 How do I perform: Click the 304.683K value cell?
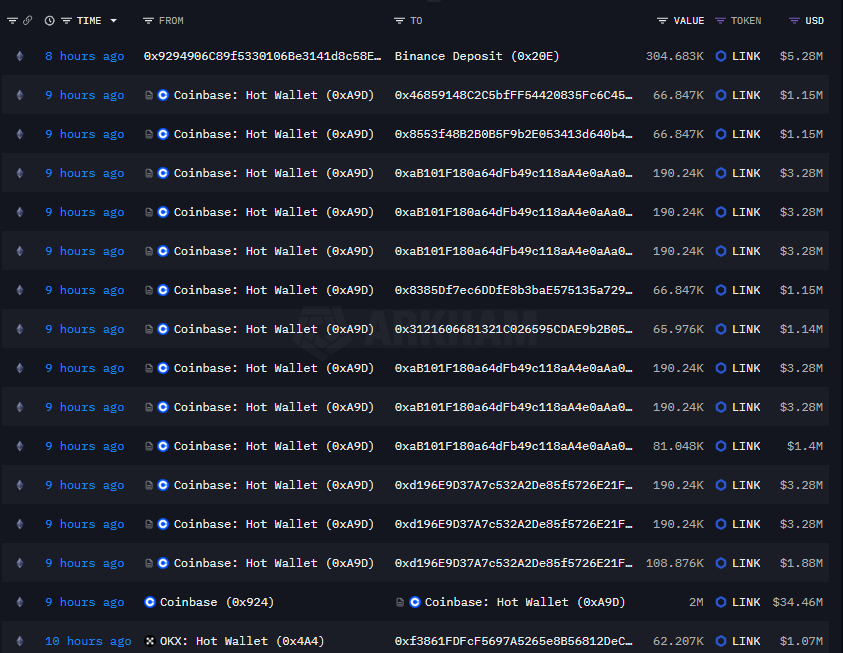[x=675, y=56]
